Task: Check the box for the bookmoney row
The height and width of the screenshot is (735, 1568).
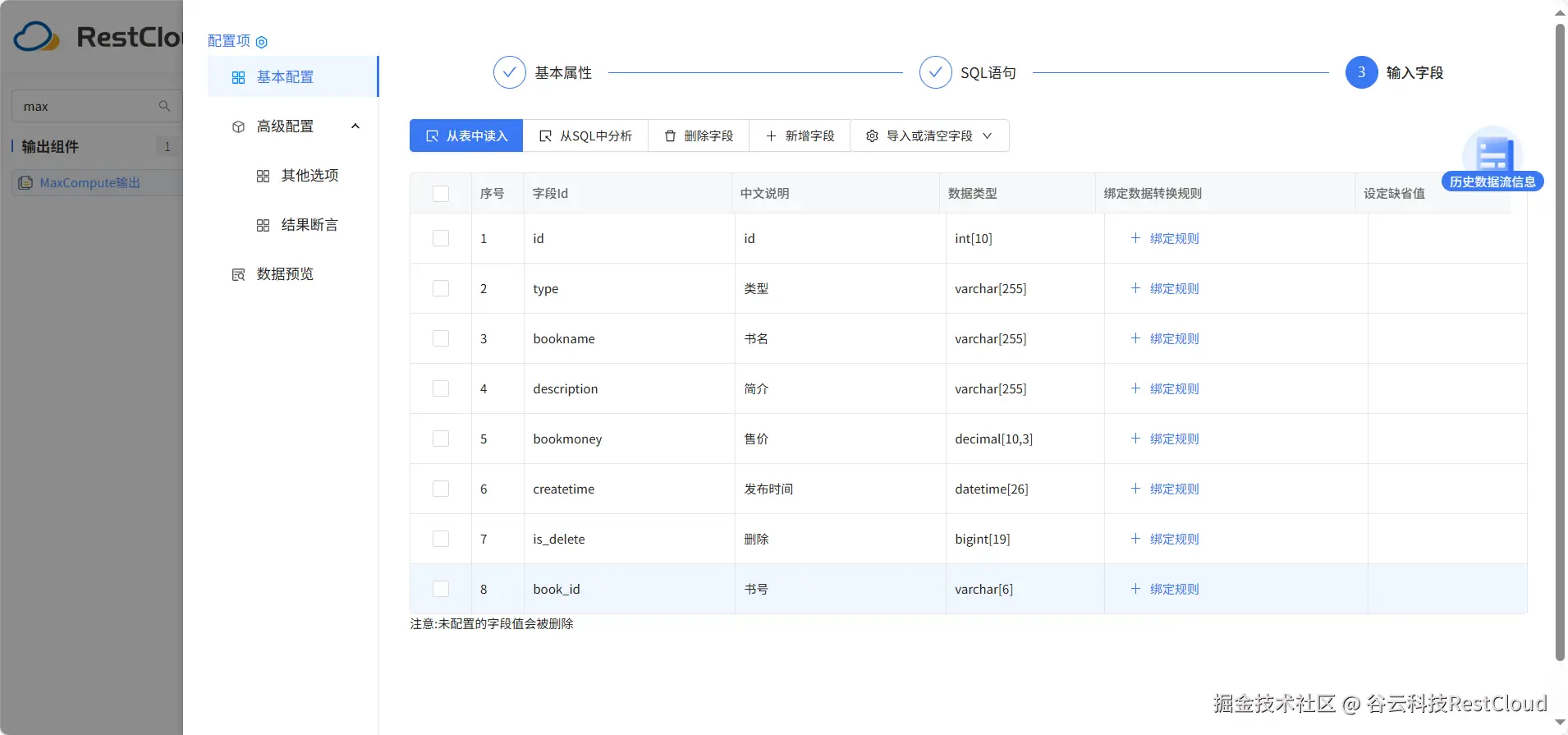Action: click(x=441, y=439)
